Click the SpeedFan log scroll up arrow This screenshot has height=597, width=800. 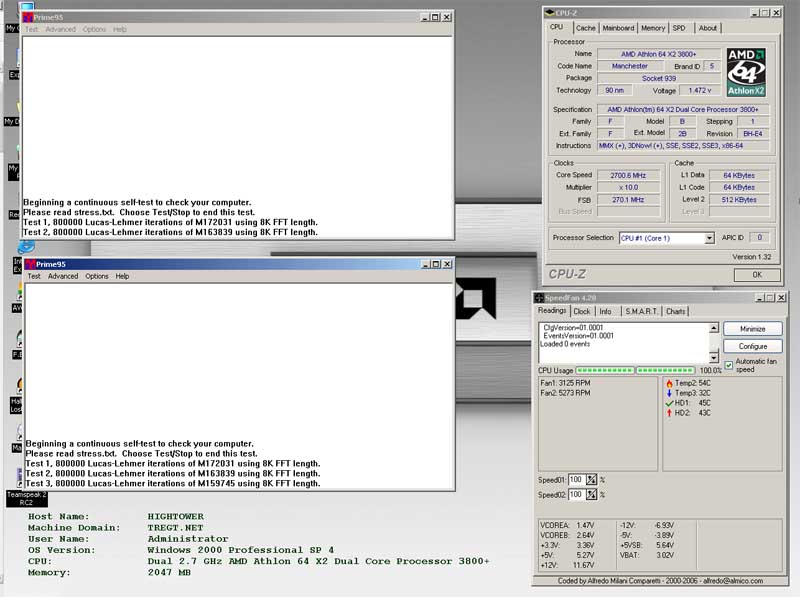[714, 328]
